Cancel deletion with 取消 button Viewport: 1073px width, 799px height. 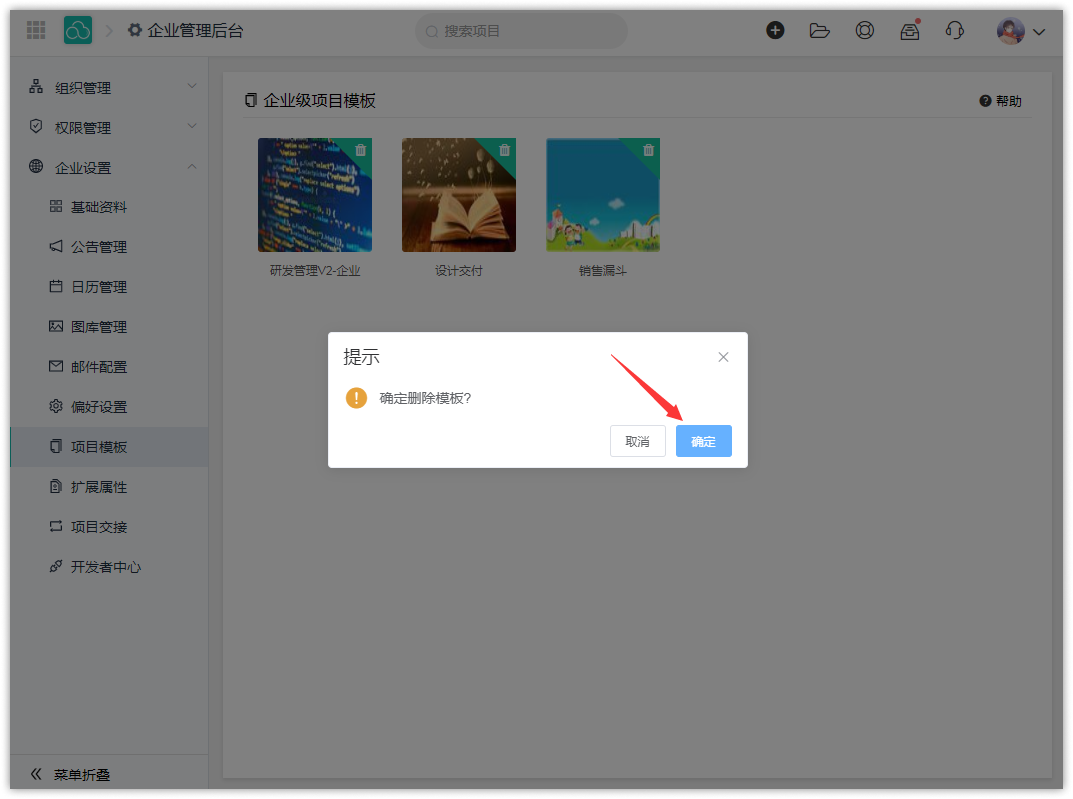[637, 441]
